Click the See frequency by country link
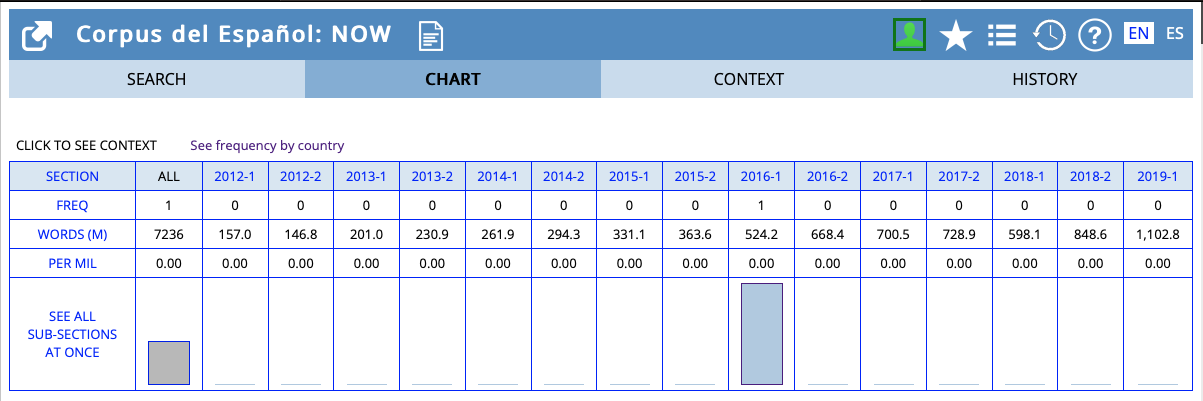Viewport: 1203px width, 401px height. pyautogui.click(x=267, y=145)
